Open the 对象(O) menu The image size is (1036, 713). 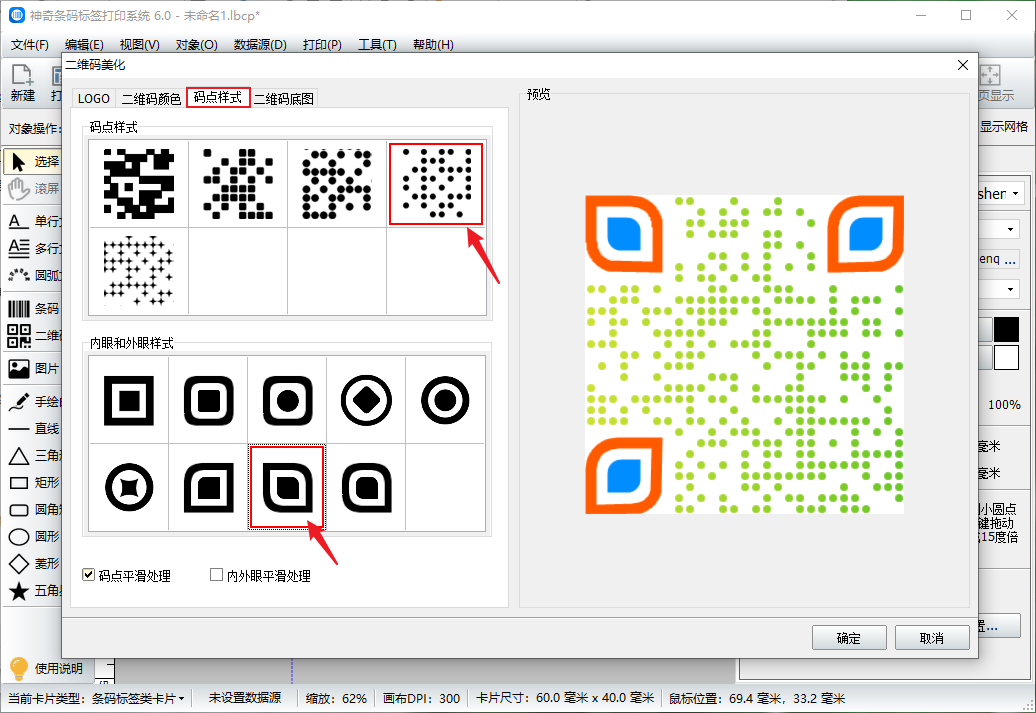coord(196,44)
